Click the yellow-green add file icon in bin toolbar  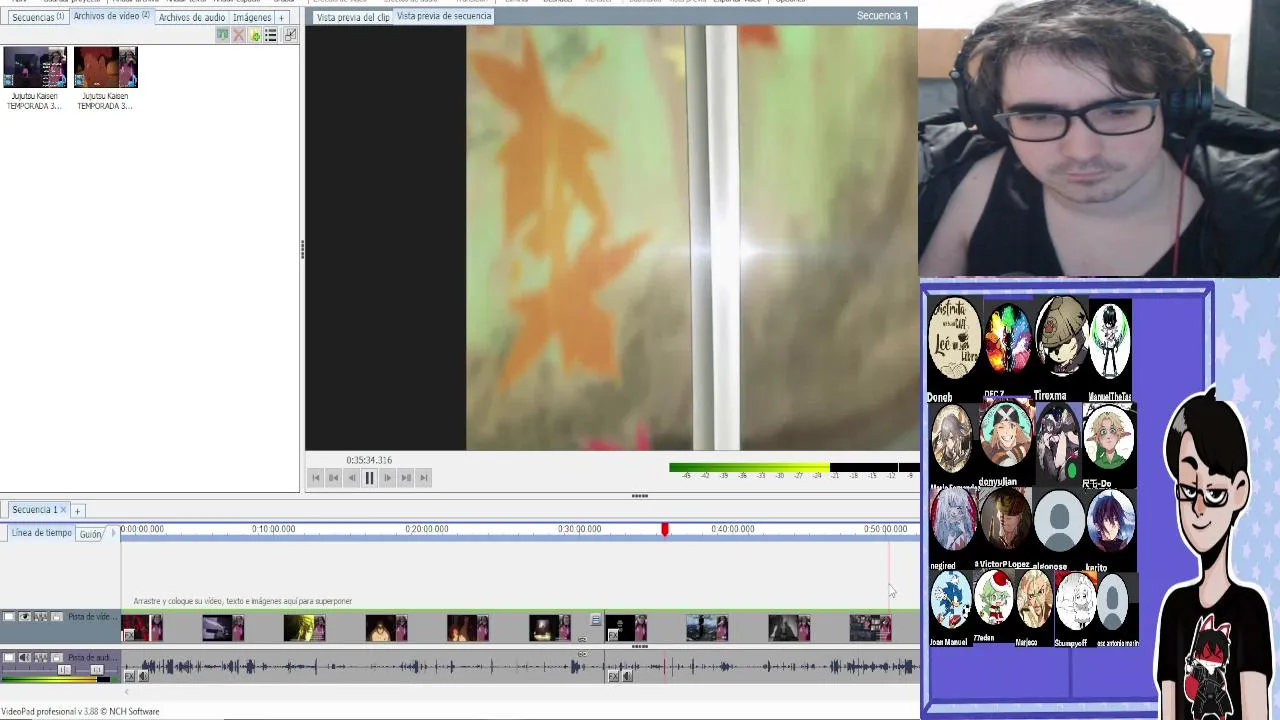click(x=254, y=35)
